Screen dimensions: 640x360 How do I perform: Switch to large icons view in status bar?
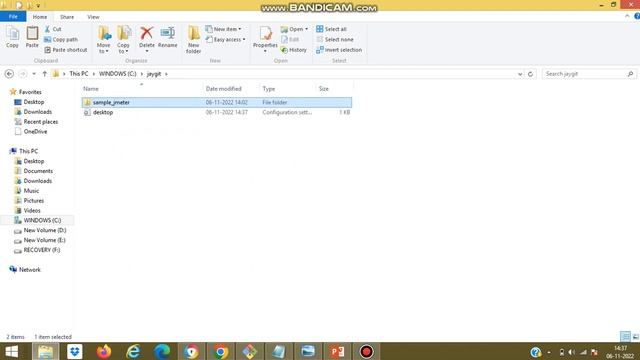pyautogui.click(x=636, y=337)
